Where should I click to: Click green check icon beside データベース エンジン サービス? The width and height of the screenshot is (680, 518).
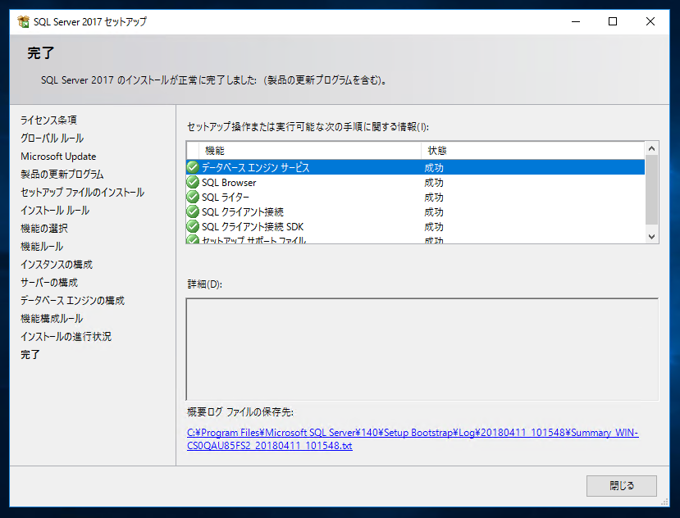pos(193,167)
